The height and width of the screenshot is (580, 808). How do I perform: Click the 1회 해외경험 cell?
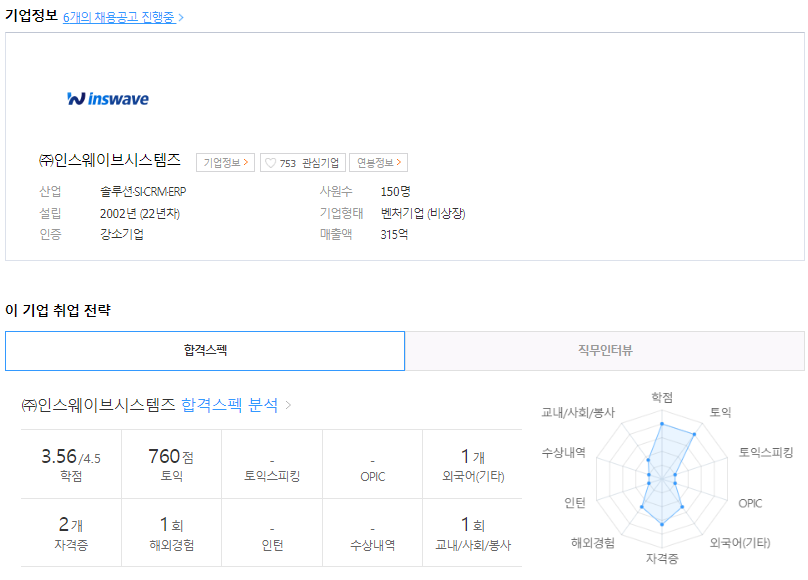pyautogui.click(x=172, y=533)
